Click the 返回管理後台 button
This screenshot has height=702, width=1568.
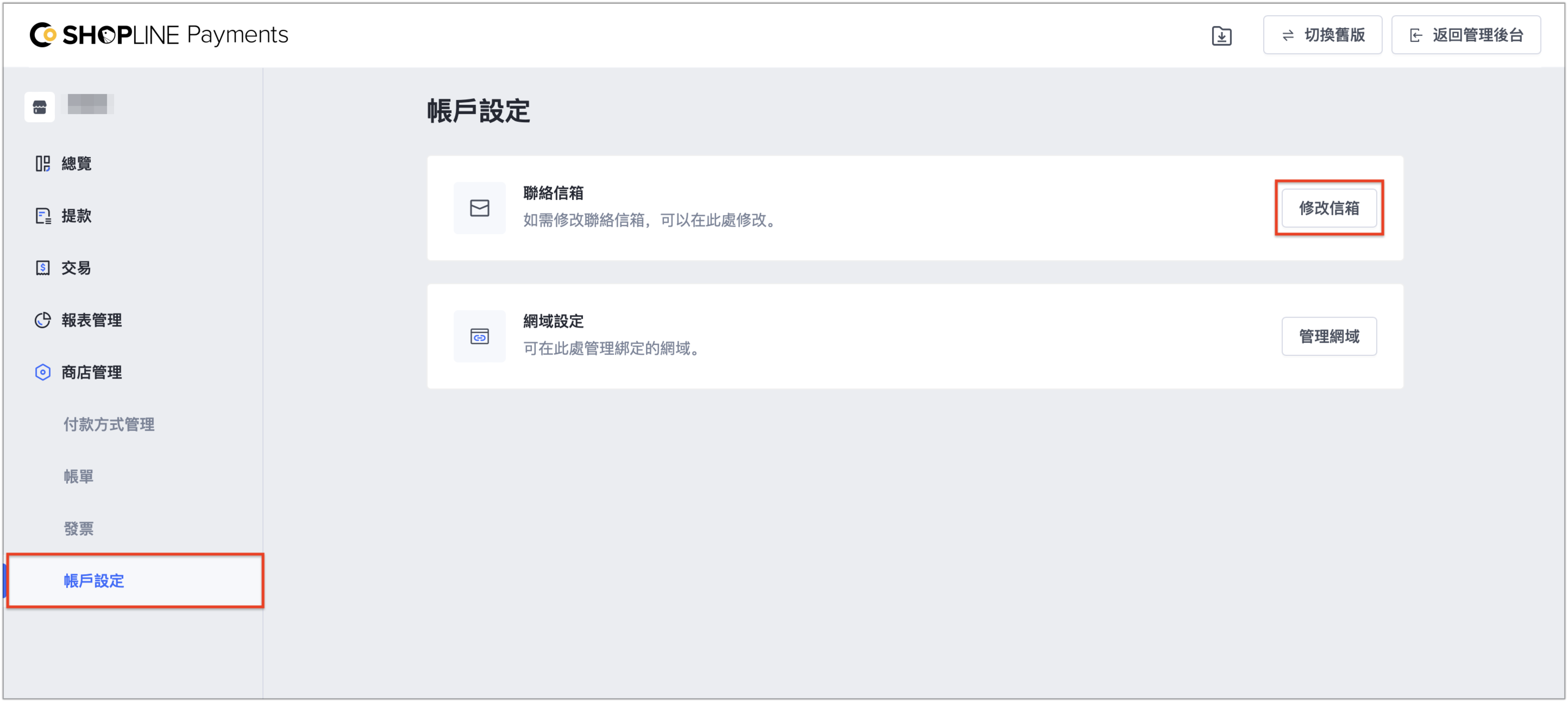tap(1466, 35)
